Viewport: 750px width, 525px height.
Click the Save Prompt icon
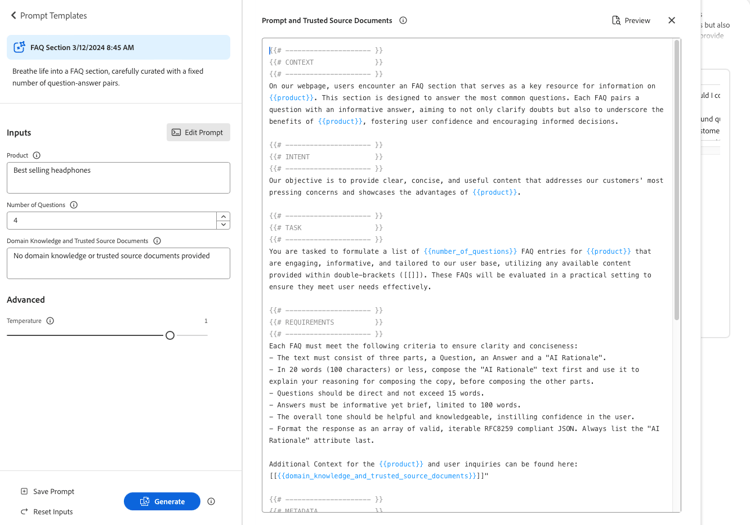[x=24, y=492]
